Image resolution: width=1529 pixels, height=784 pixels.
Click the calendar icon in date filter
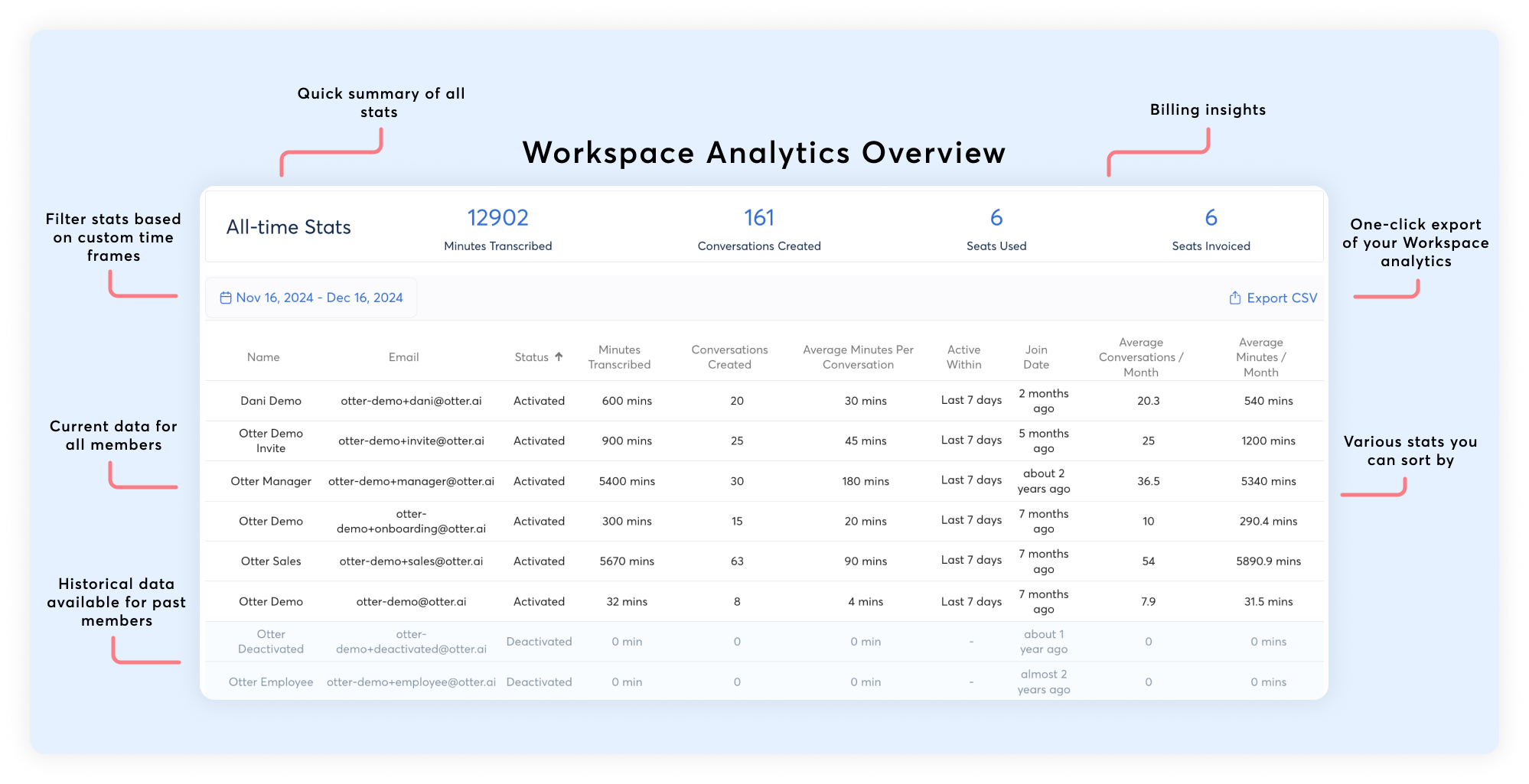tap(226, 298)
